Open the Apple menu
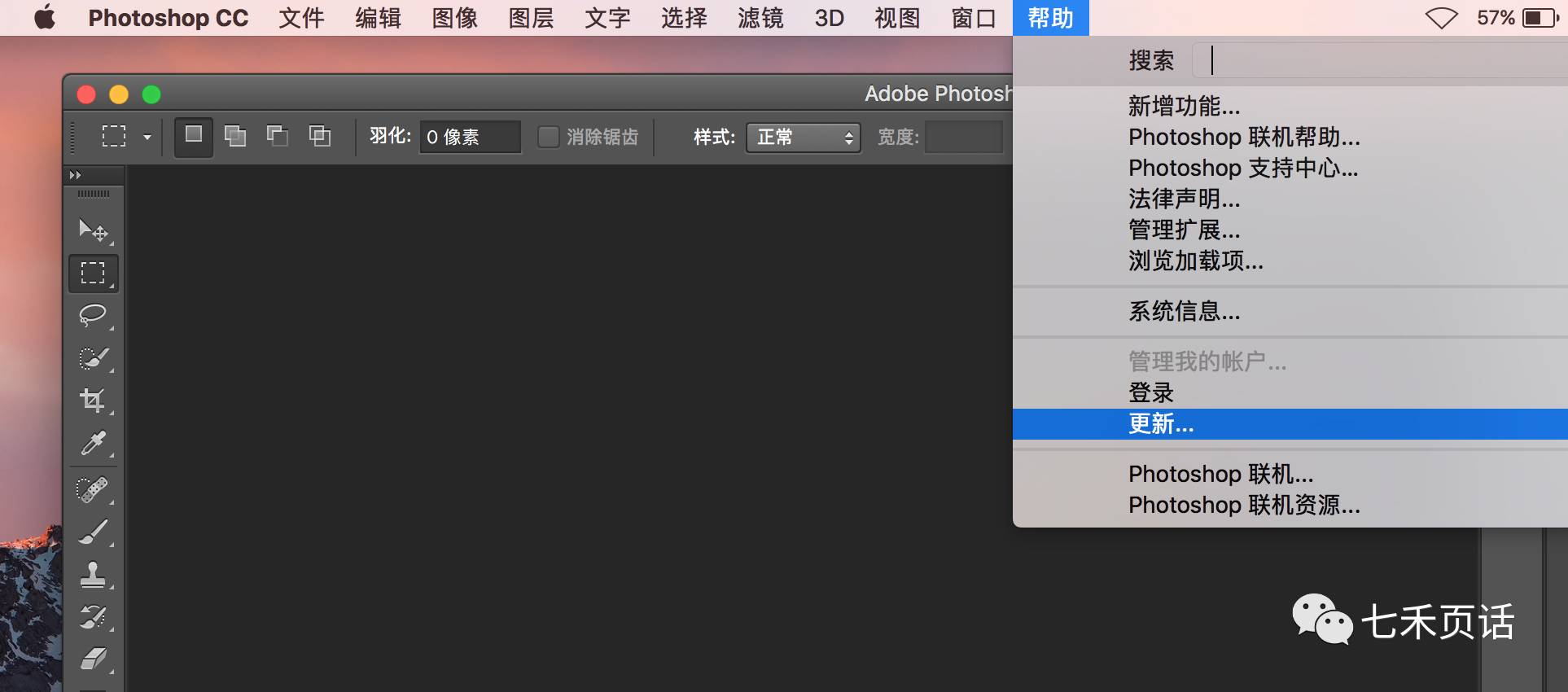This screenshot has height=692, width=1568. pyautogui.click(x=45, y=18)
